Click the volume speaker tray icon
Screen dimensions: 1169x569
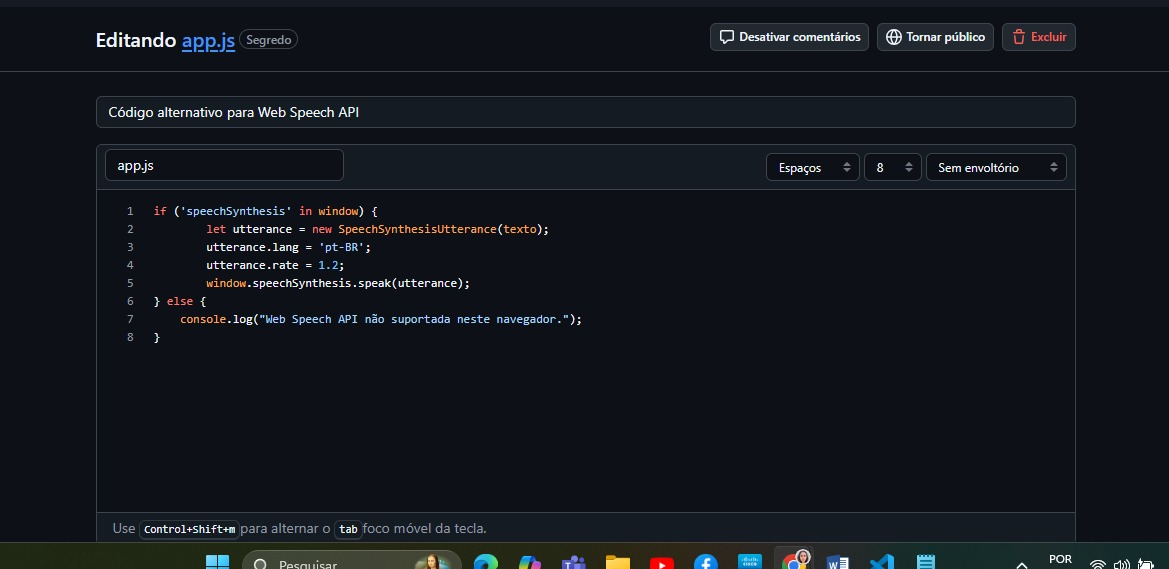[x=1121, y=565]
